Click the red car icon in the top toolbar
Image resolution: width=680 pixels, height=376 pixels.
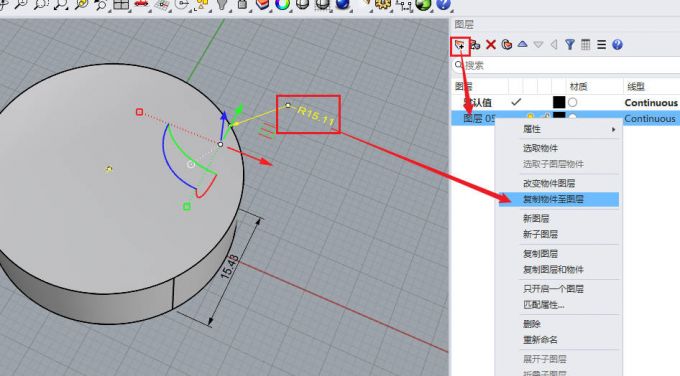pos(141,4)
